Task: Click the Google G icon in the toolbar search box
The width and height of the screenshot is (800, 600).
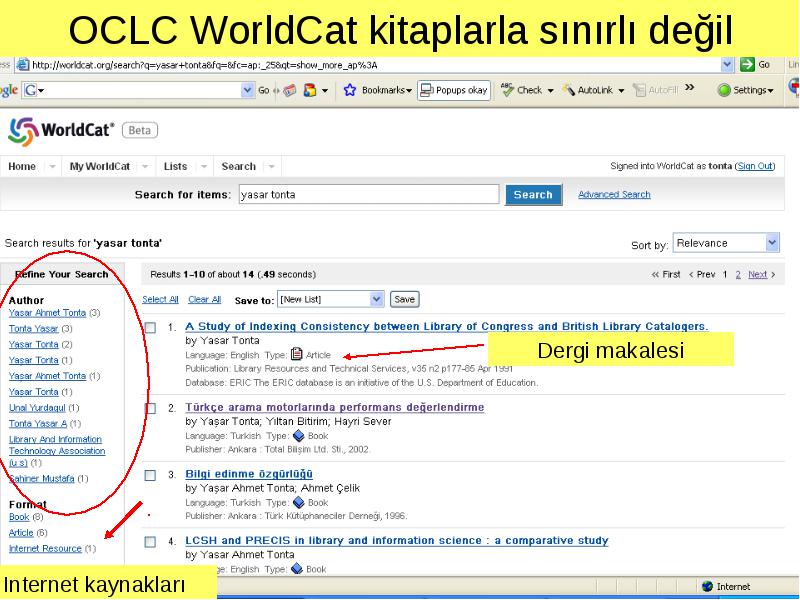Action: (31, 90)
